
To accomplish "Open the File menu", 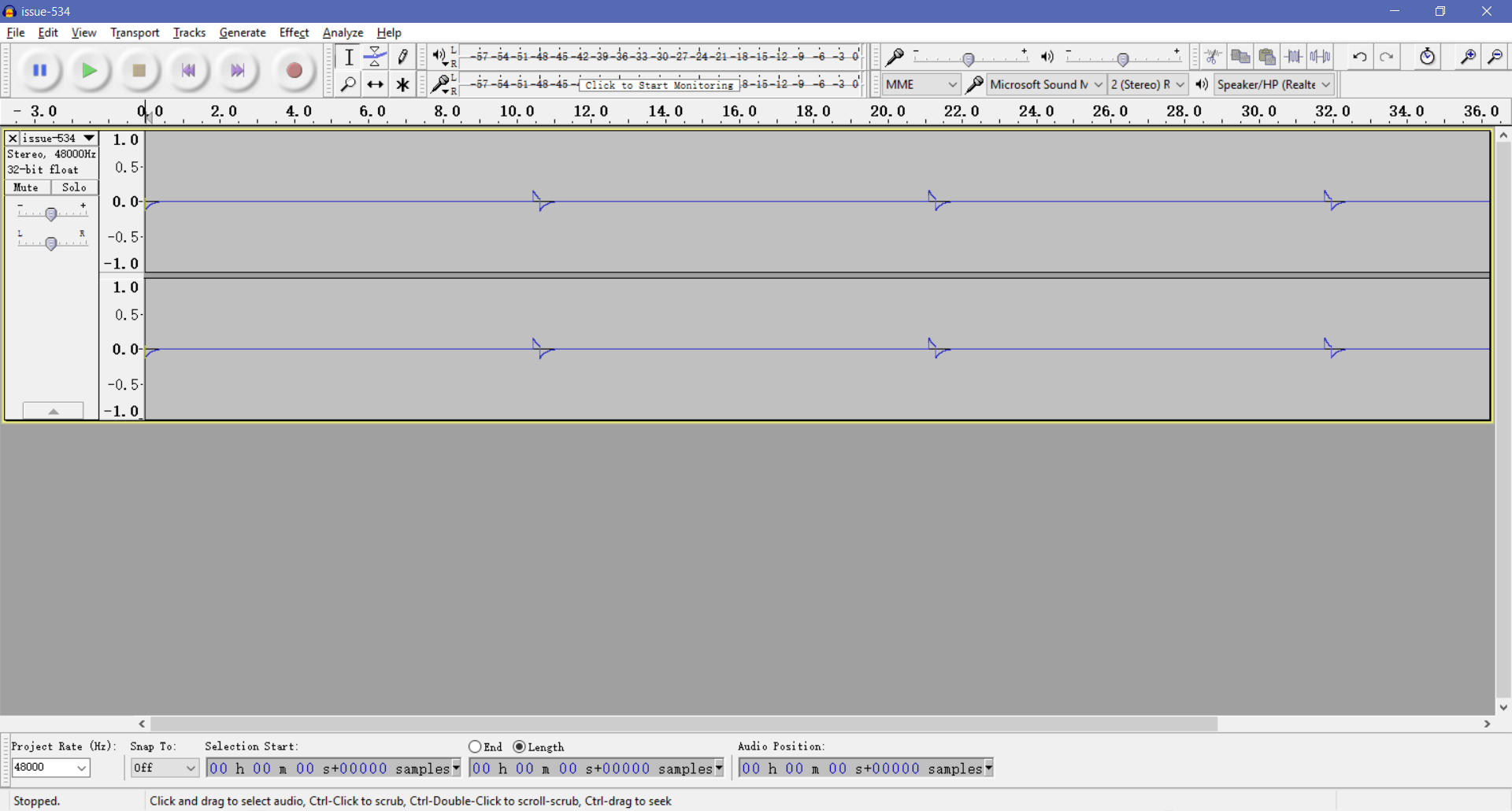I will 16,32.
